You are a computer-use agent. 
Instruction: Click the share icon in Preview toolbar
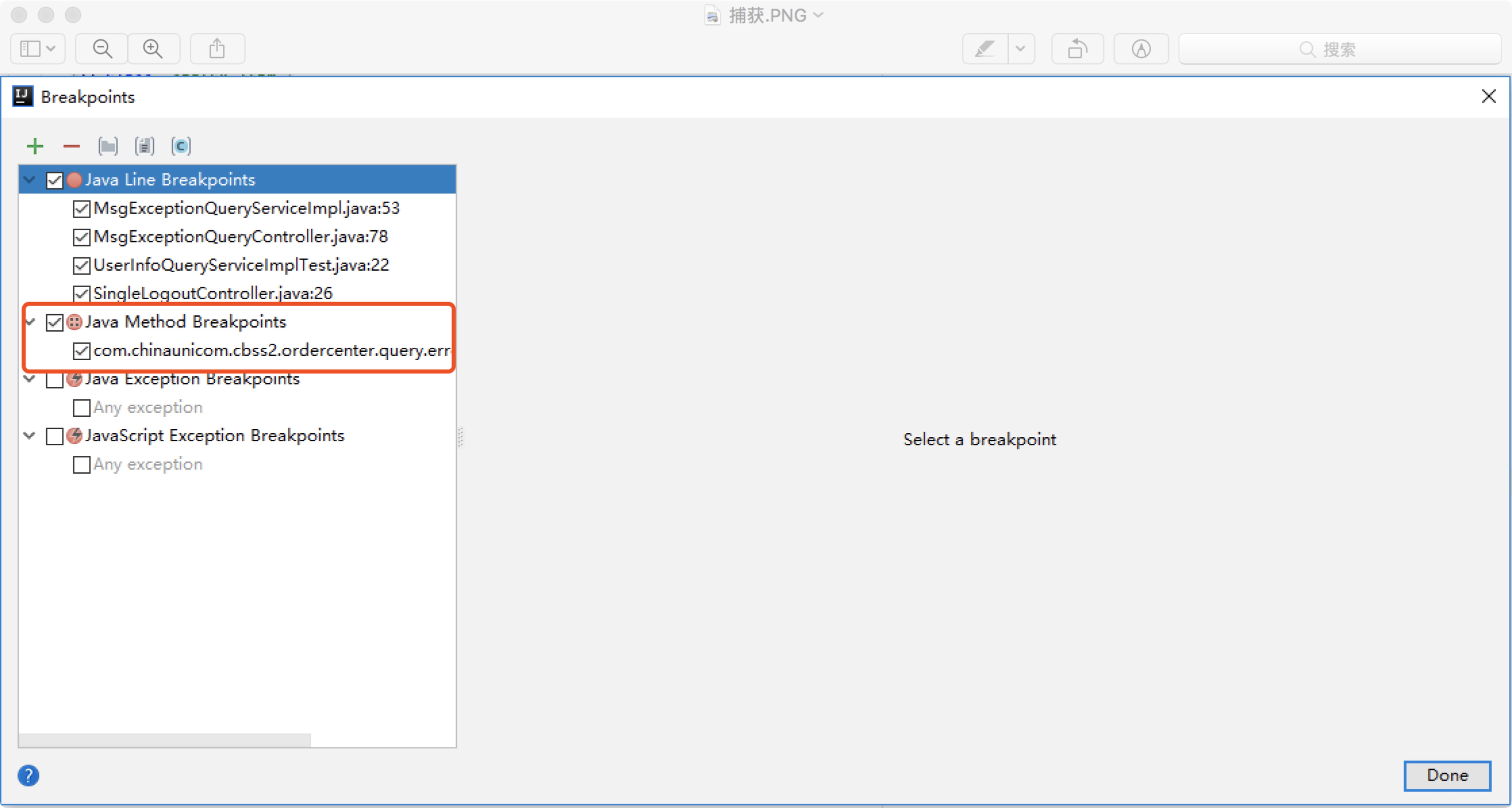pos(217,49)
